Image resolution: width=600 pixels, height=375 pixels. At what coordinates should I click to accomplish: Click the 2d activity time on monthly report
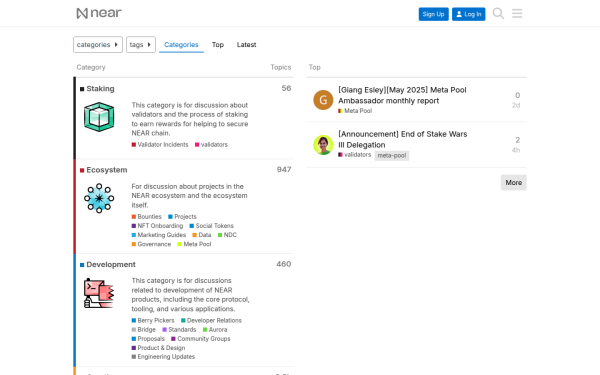tap(516, 105)
